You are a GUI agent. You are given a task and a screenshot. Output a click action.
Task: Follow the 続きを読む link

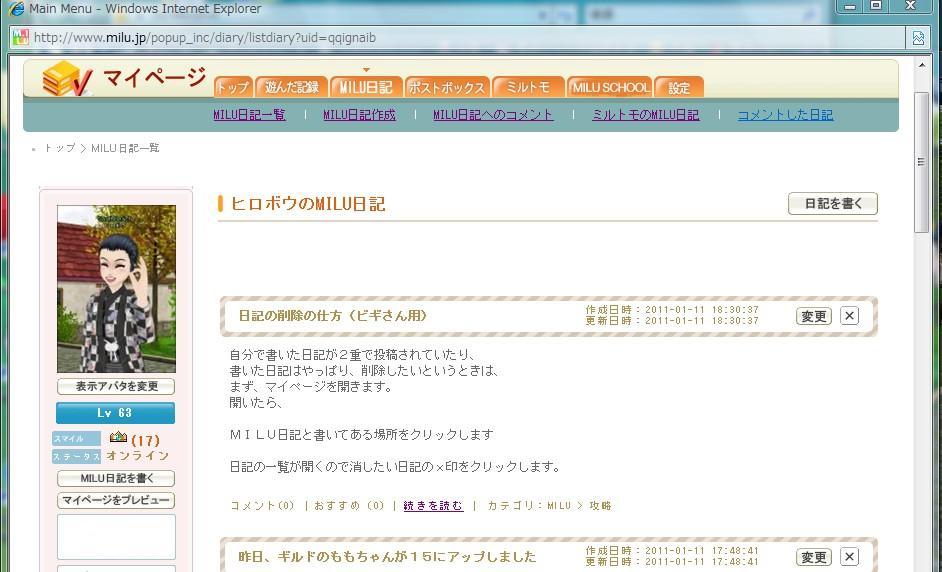pyautogui.click(x=433, y=506)
